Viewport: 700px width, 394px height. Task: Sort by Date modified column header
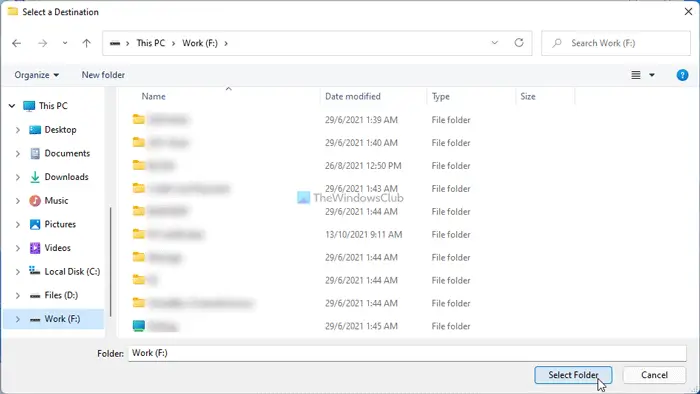click(x=353, y=96)
